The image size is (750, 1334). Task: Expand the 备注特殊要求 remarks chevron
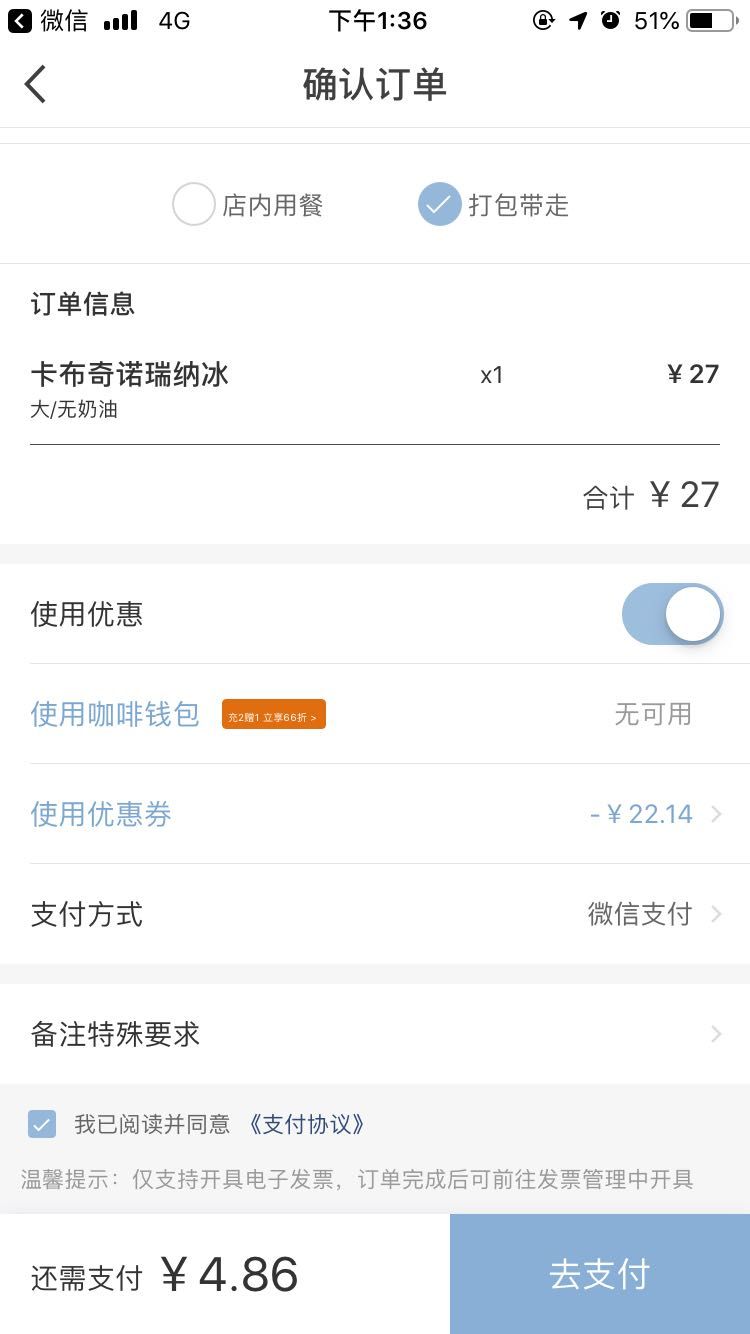(716, 1034)
